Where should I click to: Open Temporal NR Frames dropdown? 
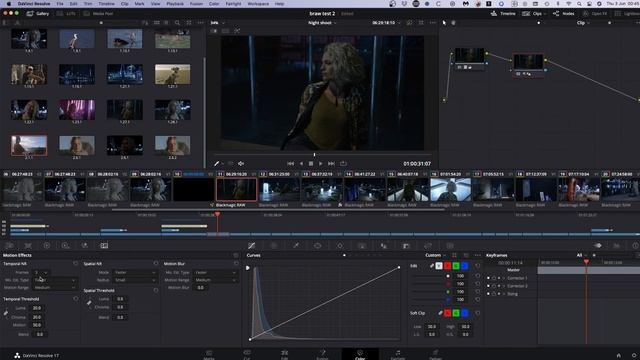tap(41, 272)
